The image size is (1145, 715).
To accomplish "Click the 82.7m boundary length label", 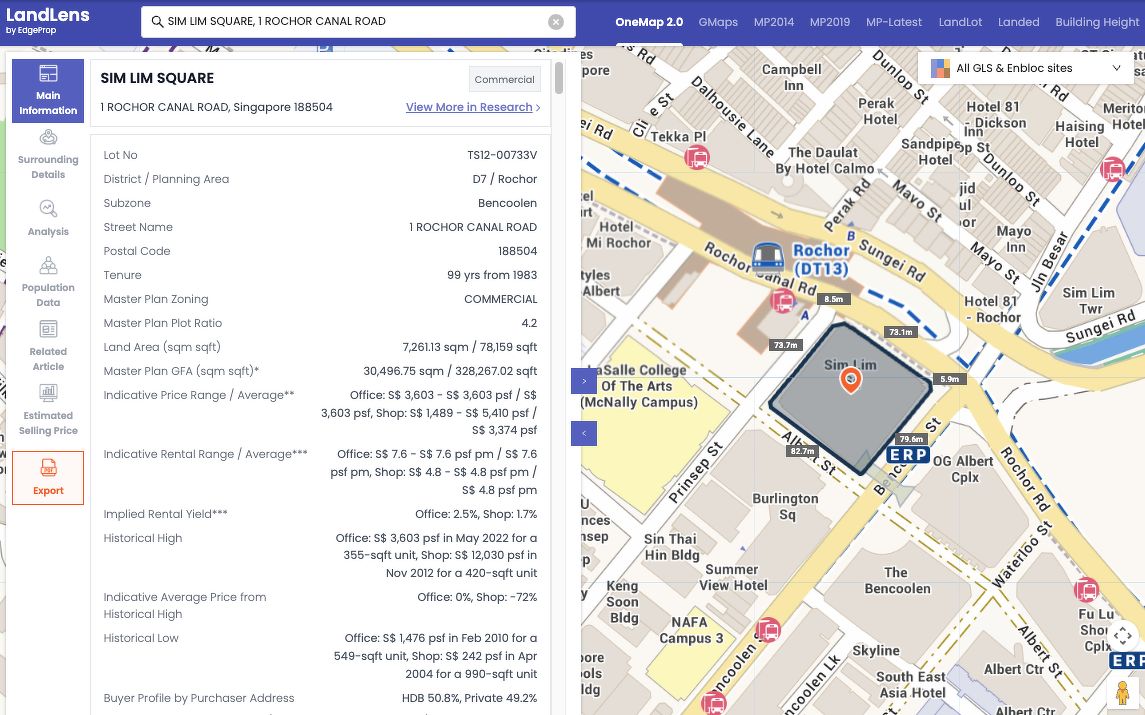I will click(x=803, y=451).
